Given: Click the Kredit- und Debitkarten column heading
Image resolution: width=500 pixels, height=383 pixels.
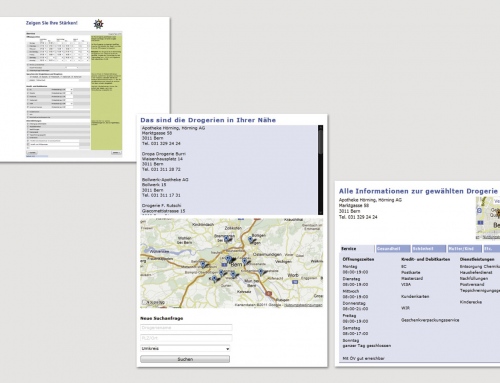Looking at the screenshot, I should point(425,259).
